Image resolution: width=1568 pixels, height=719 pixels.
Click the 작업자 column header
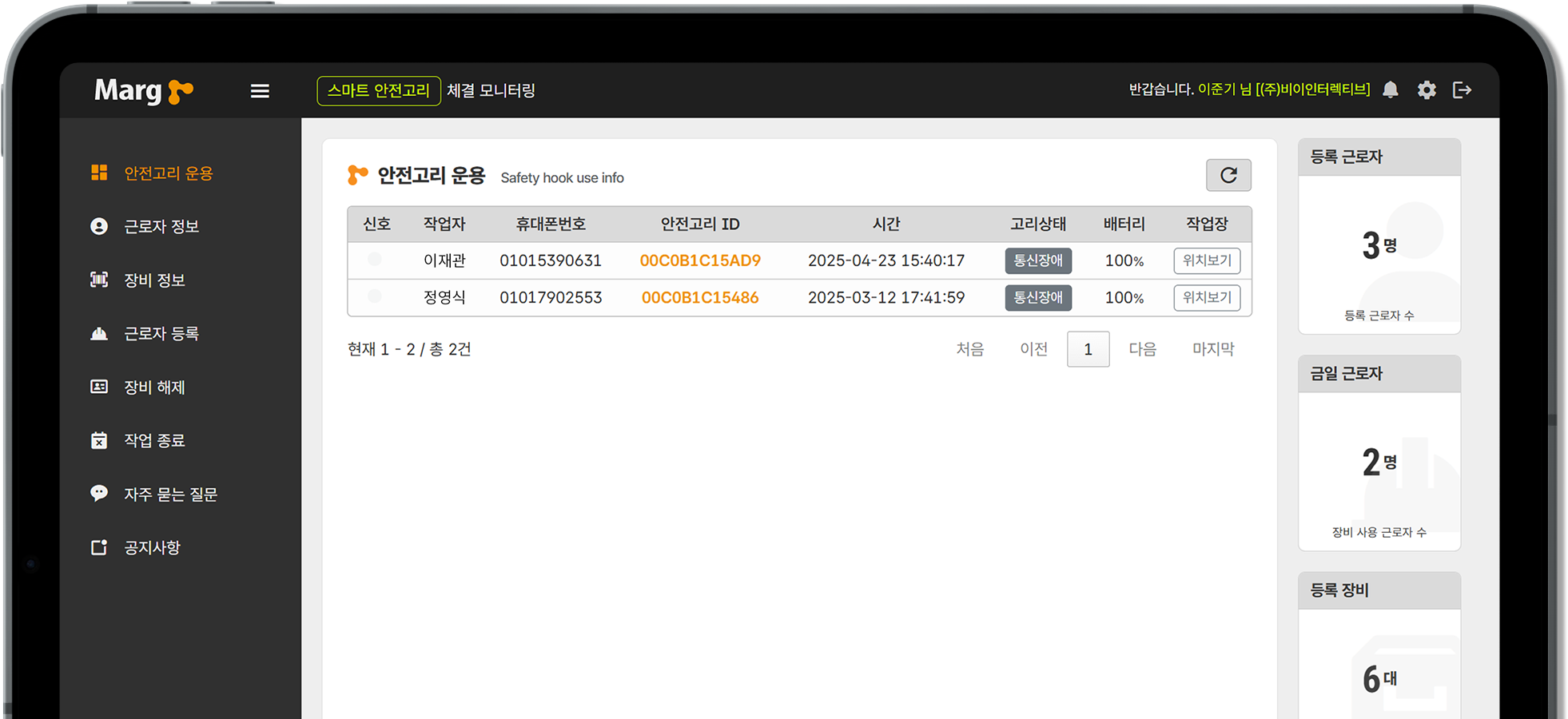click(x=444, y=224)
